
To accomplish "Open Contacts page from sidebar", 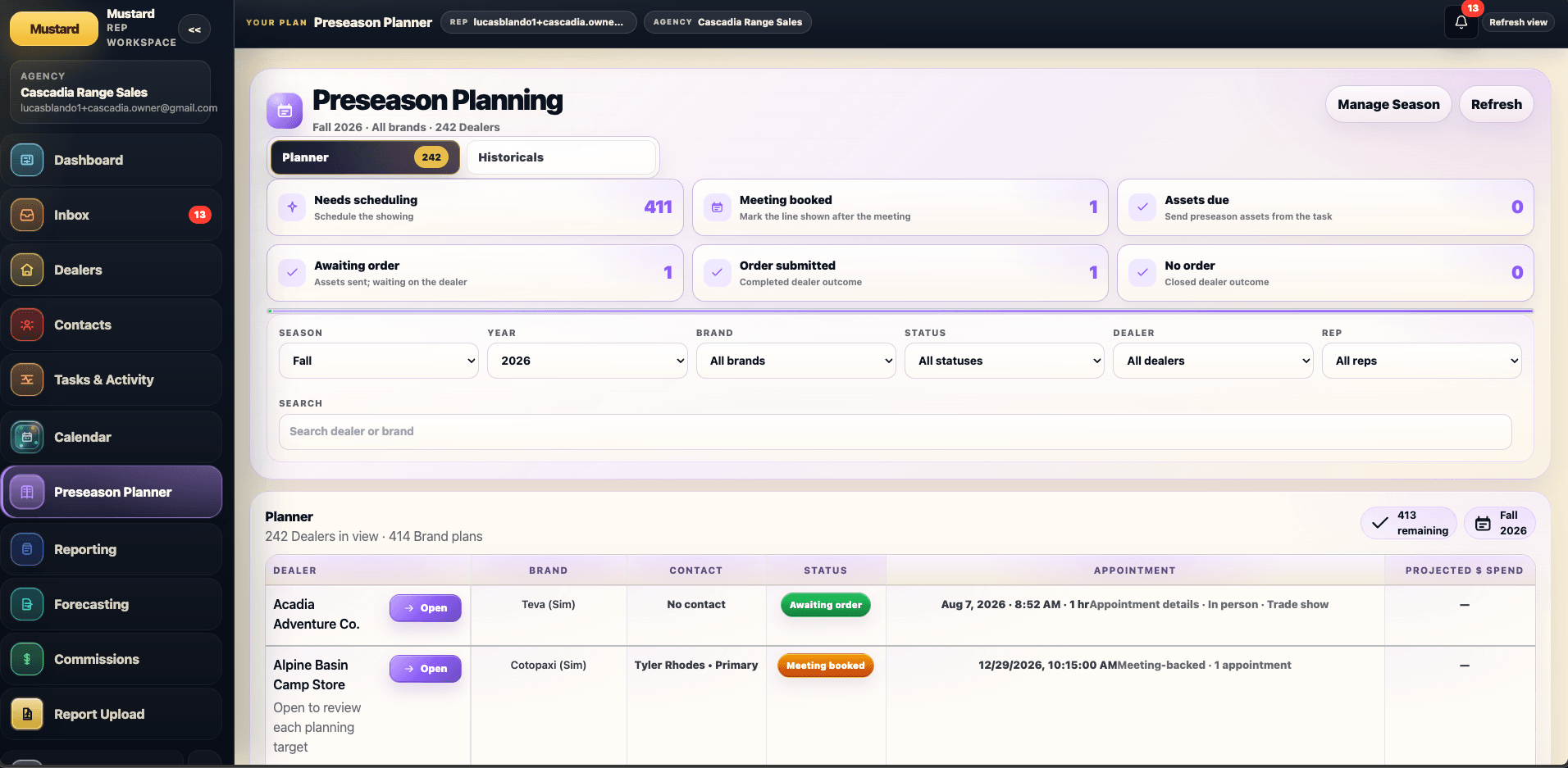I will 112,325.
